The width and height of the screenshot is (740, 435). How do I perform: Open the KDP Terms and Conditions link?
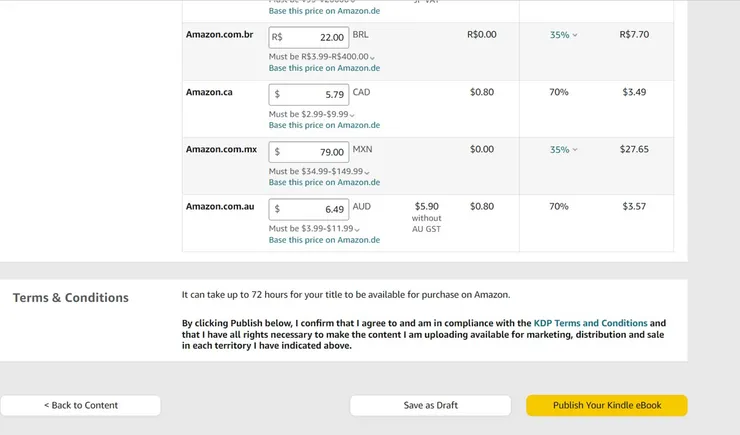pyautogui.click(x=590, y=323)
